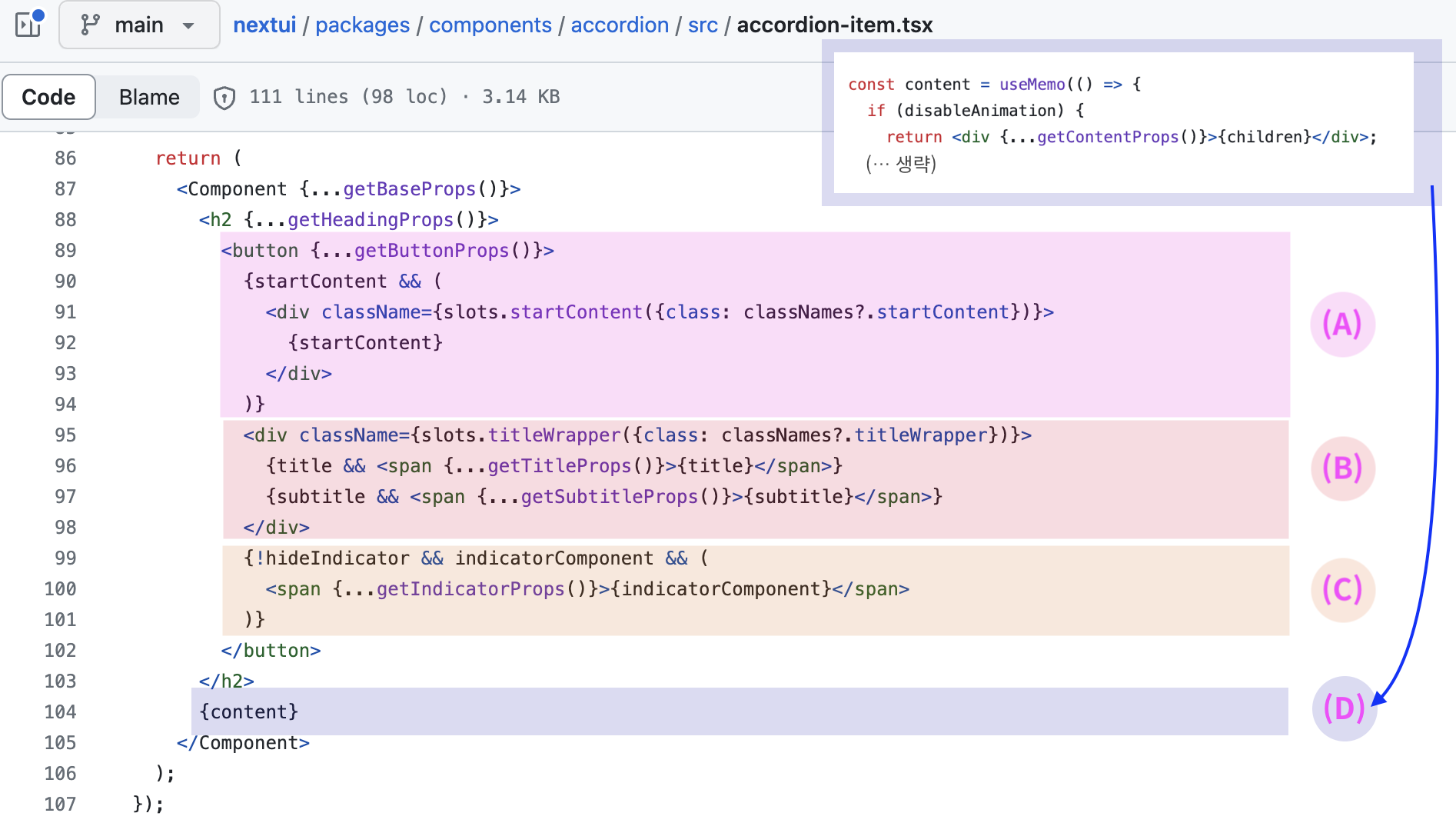Select the accordion-item.tsx file name
Screen dimensions: 1456x823
pos(835,25)
